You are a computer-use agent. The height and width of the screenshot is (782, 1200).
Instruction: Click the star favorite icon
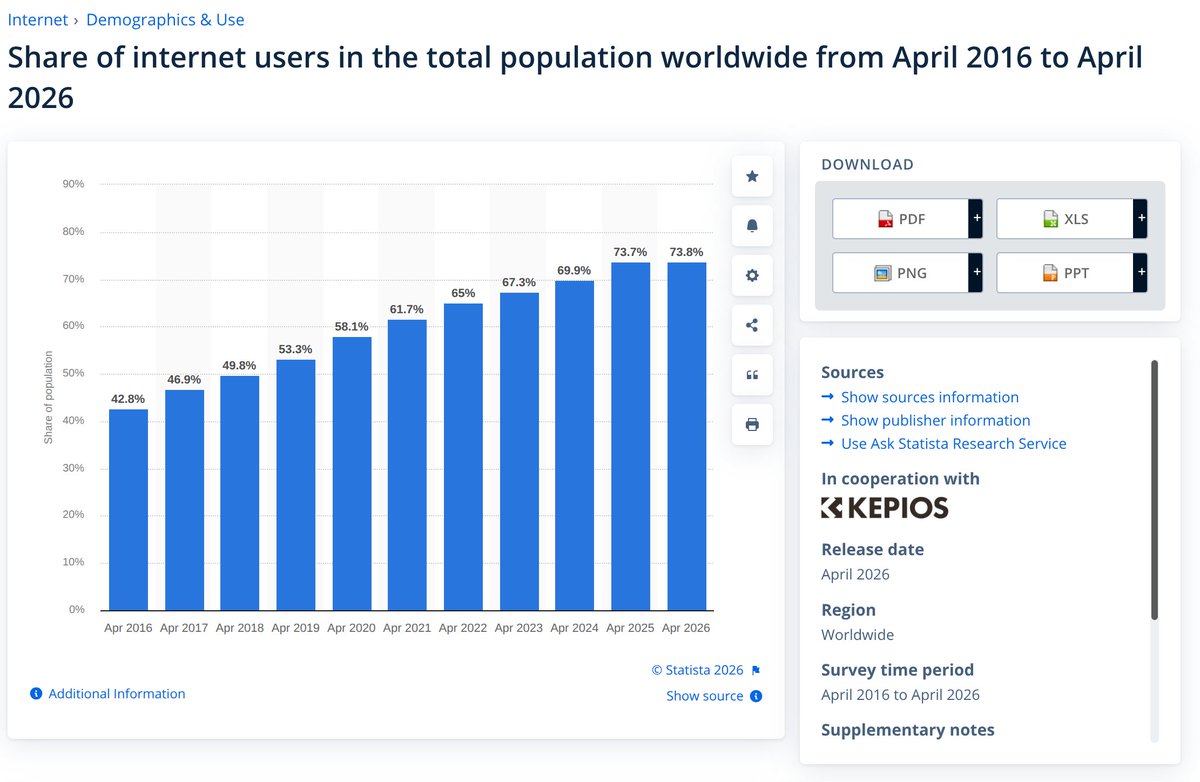pos(752,177)
